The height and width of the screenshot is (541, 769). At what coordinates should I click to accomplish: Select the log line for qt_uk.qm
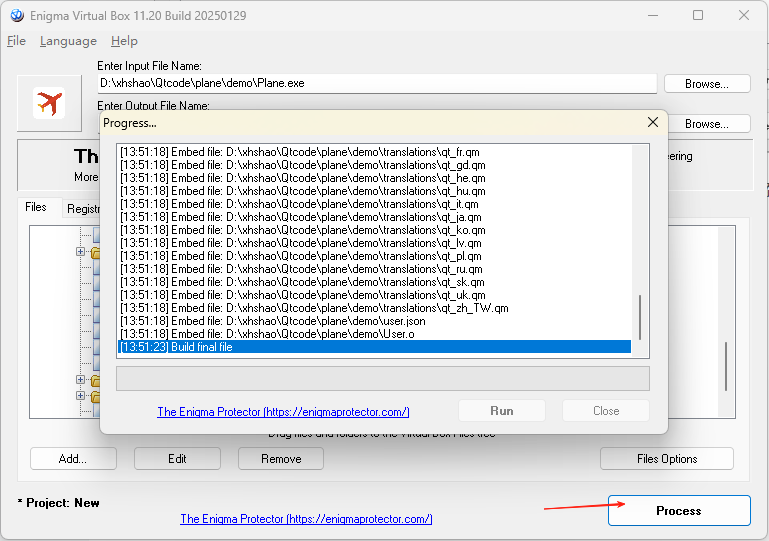(375, 295)
